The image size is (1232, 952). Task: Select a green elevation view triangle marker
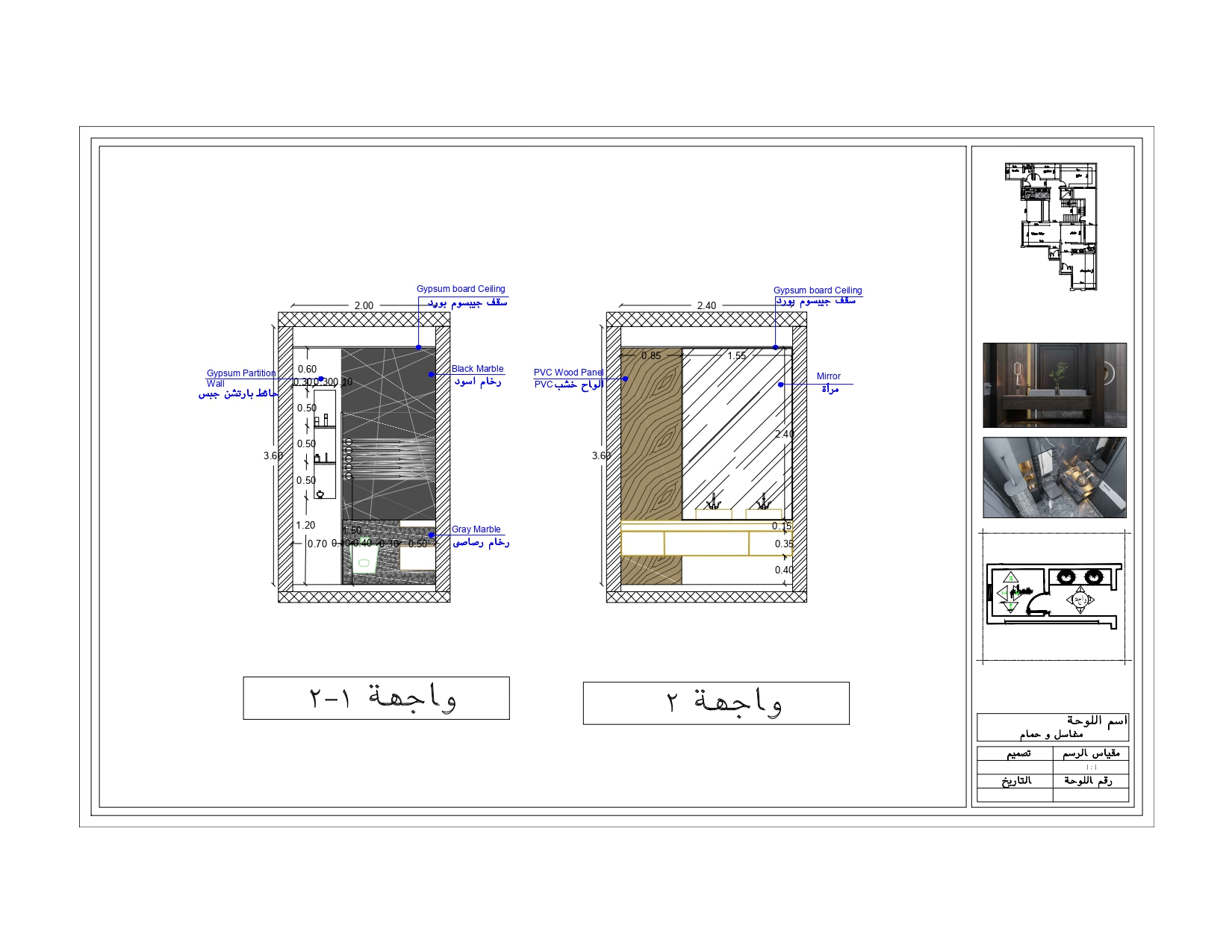coord(1011,577)
